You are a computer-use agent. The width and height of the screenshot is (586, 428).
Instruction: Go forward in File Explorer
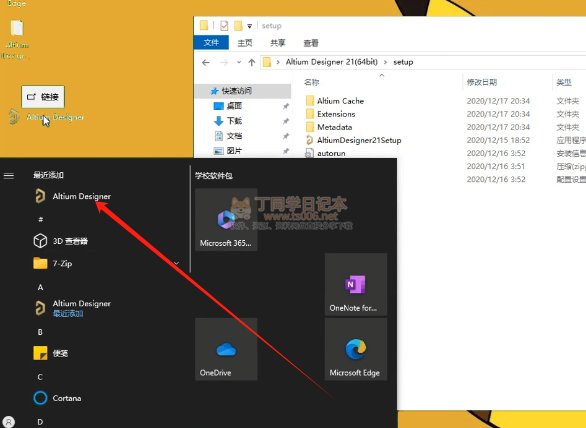click(x=224, y=62)
